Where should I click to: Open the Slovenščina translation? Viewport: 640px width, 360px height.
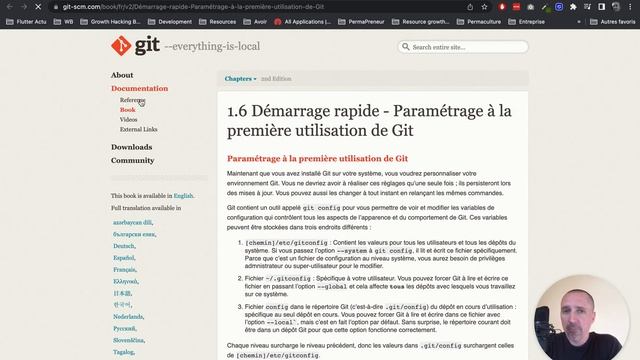click(129, 340)
